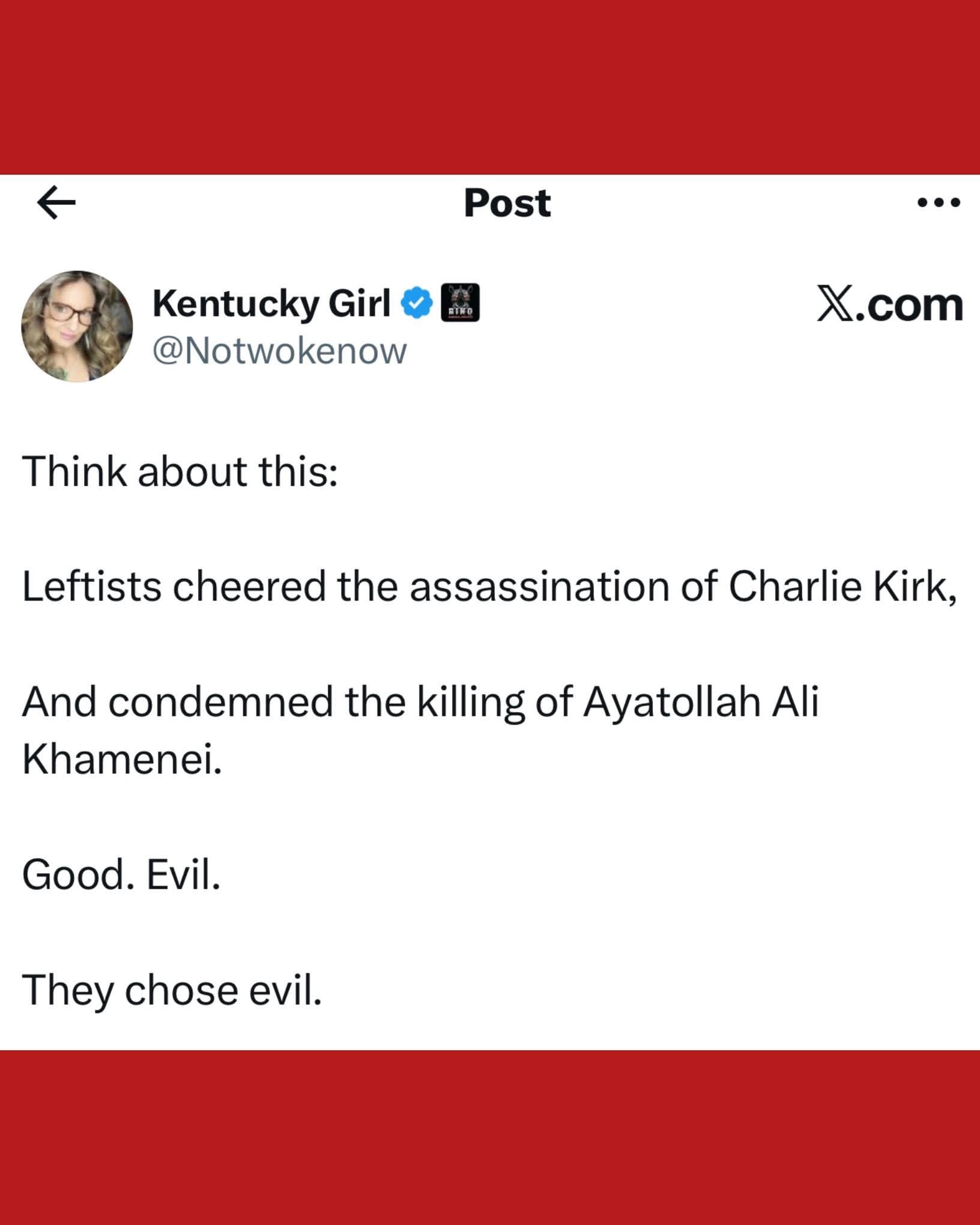Click the name "Charlie Kirk" in the post
980x1225 pixels.
(x=842, y=586)
